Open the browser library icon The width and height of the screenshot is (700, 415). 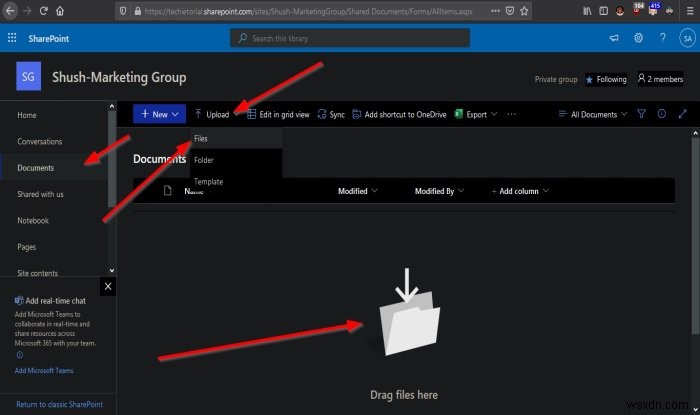(x=587, y=11)
